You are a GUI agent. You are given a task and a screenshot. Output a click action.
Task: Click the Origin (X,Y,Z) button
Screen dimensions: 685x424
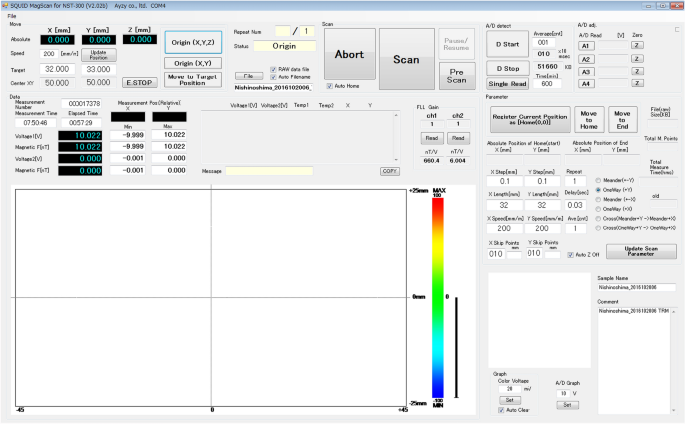click(193, 42)
